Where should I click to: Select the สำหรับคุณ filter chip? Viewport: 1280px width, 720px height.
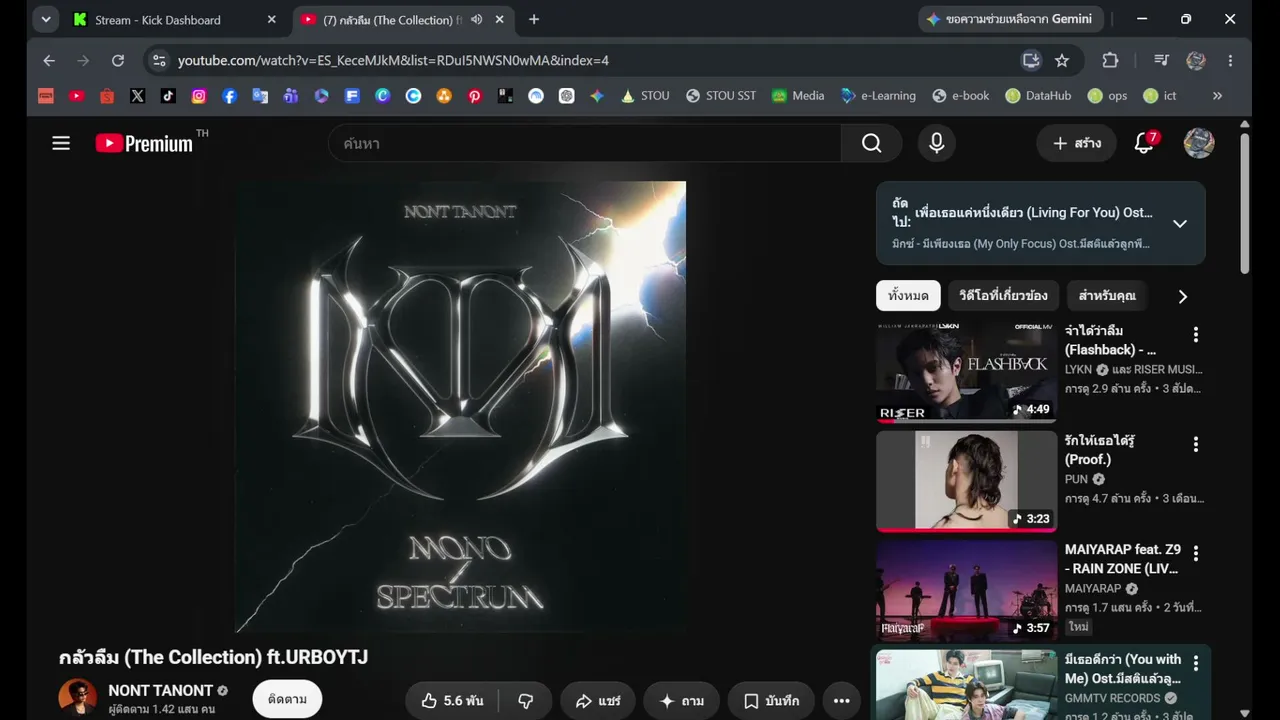pos(1107,296)
